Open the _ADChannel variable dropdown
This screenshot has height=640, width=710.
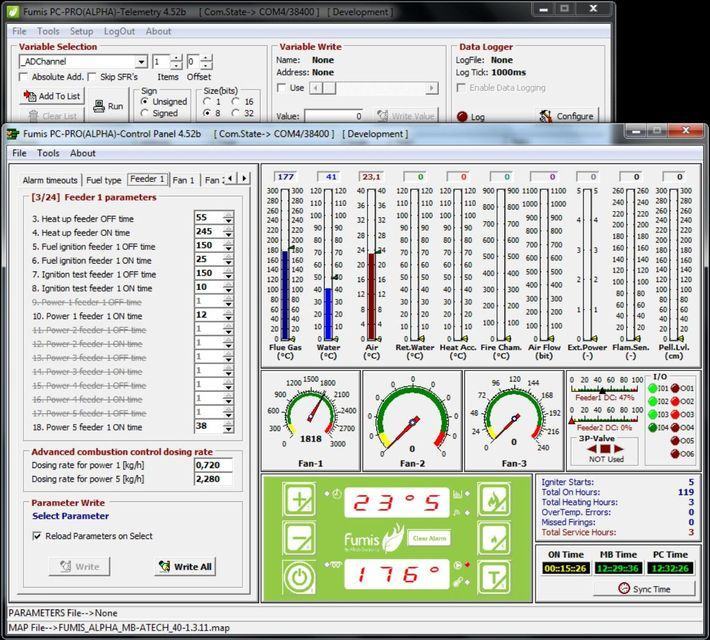coord(141,62)
